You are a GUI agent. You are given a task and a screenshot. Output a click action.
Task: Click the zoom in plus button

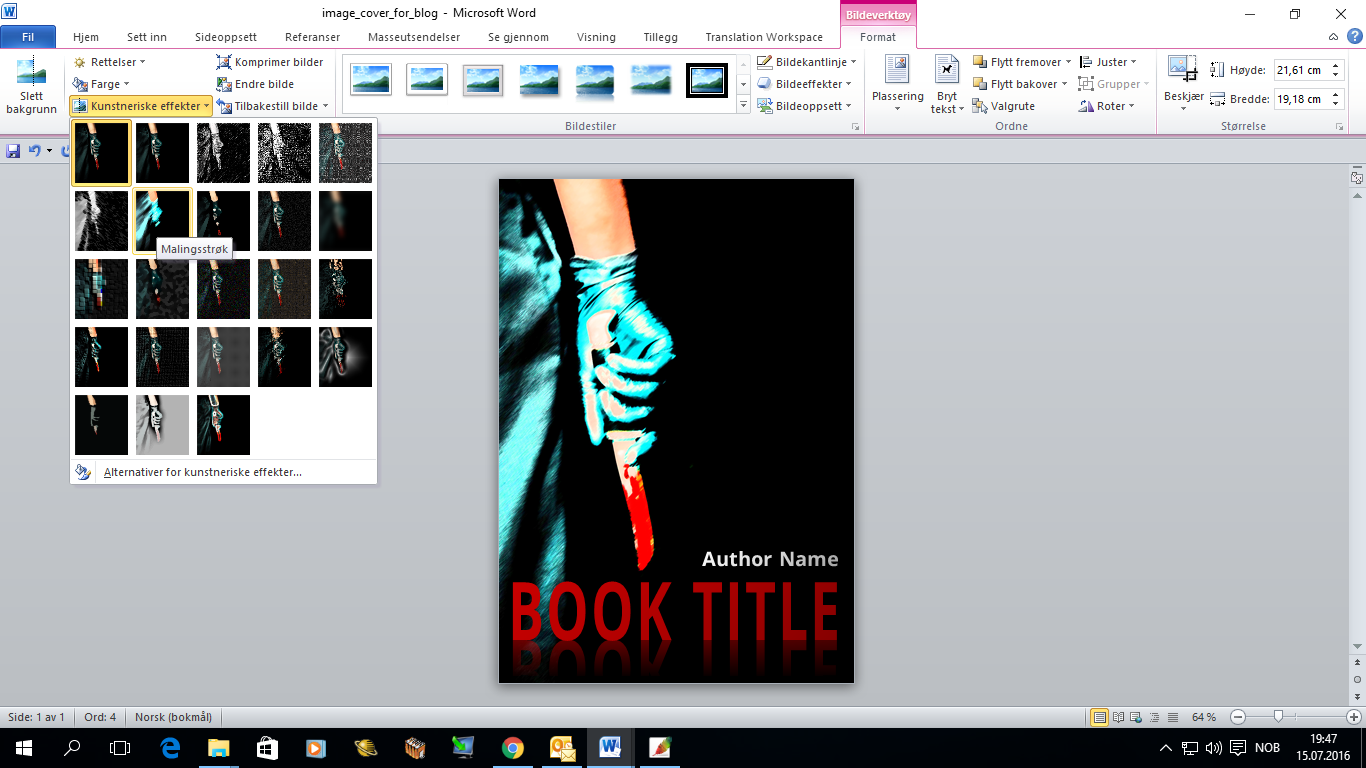tap(1353, 717)
